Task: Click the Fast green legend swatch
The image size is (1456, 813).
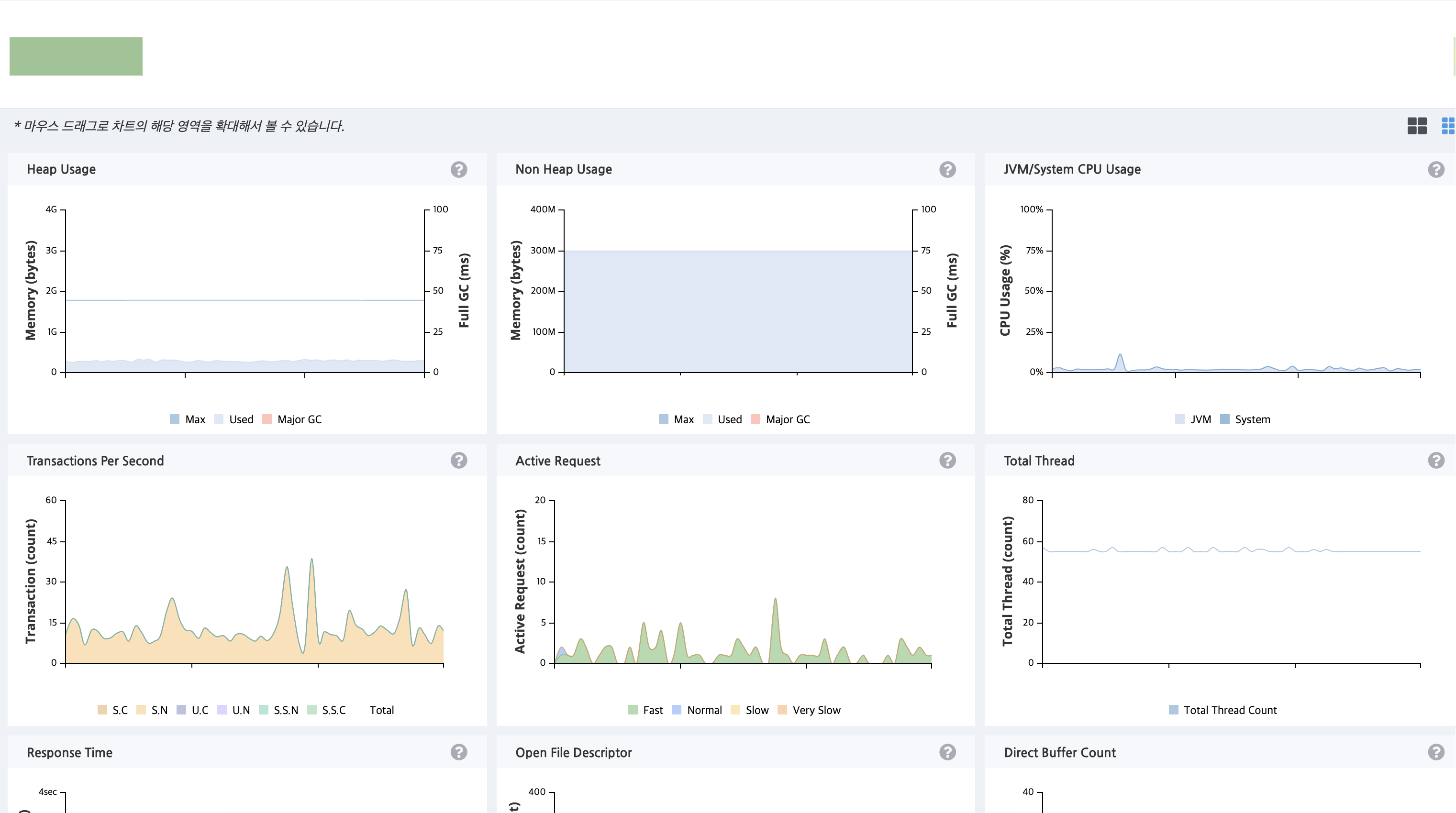Action: [633, 710]
